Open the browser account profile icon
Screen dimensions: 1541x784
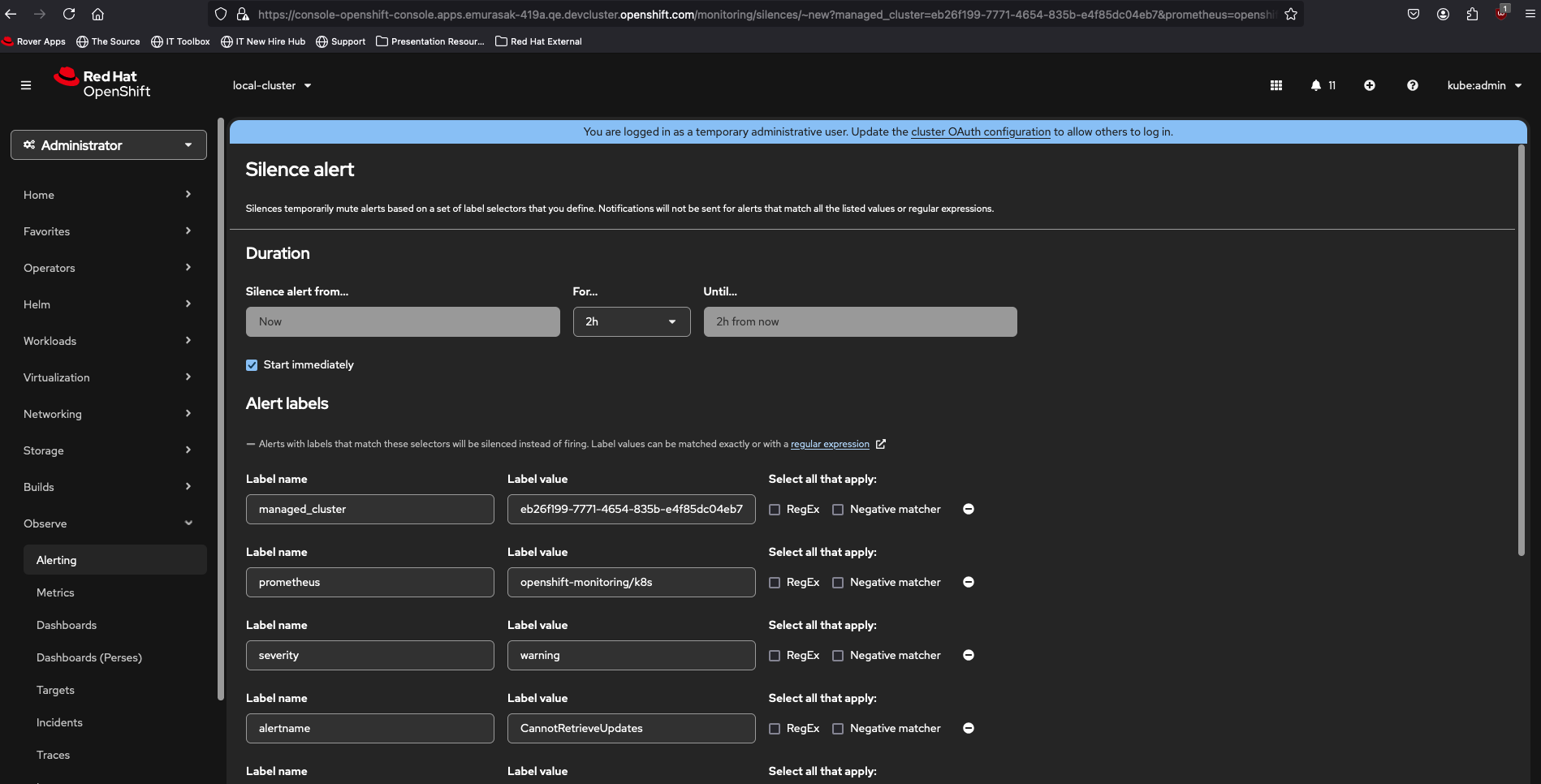click(x=1443, y=14)
